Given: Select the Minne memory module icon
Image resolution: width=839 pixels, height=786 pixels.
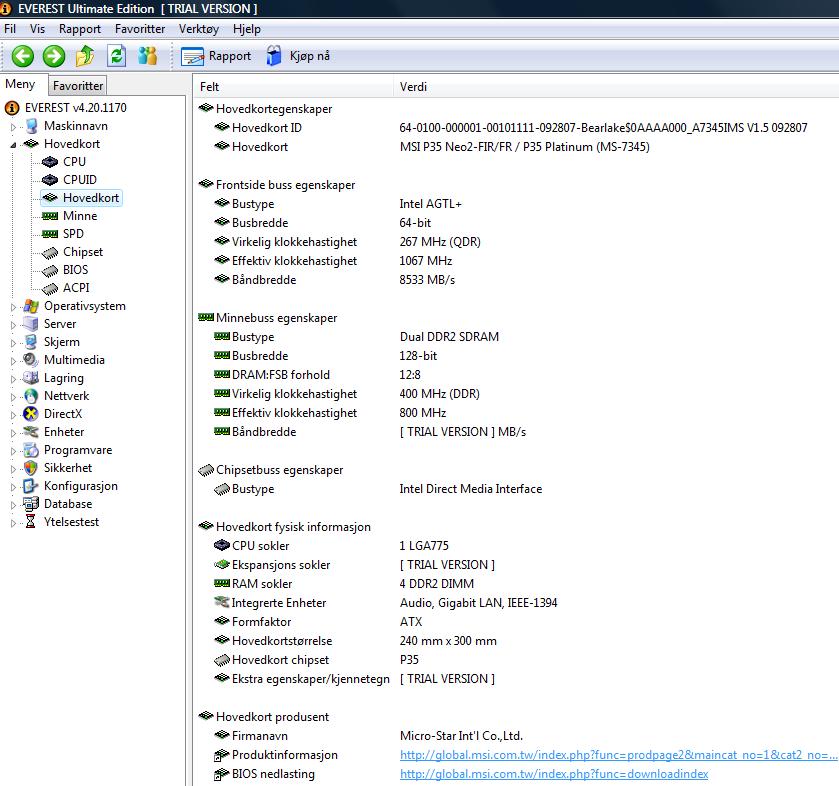Looking at the screenshot, I should [50, 216].
